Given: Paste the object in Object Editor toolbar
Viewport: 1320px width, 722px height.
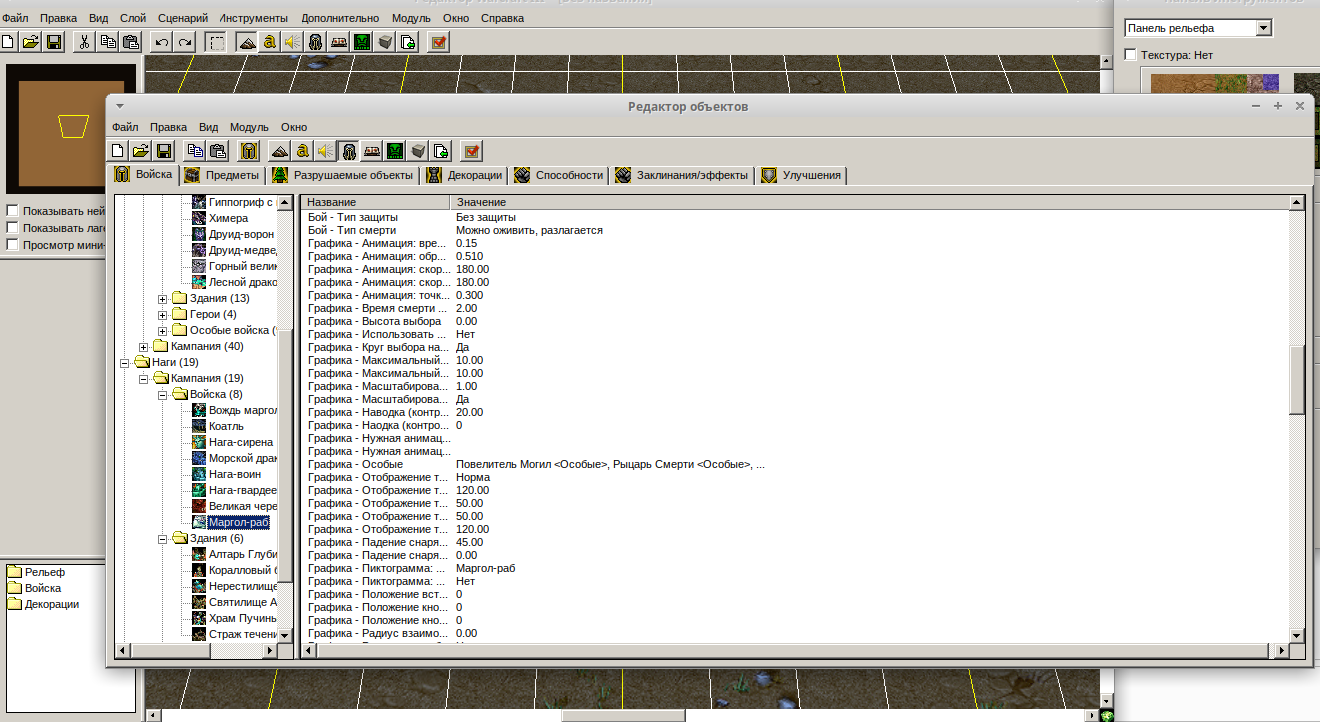Looking at the screenshot, I should 218,151.
